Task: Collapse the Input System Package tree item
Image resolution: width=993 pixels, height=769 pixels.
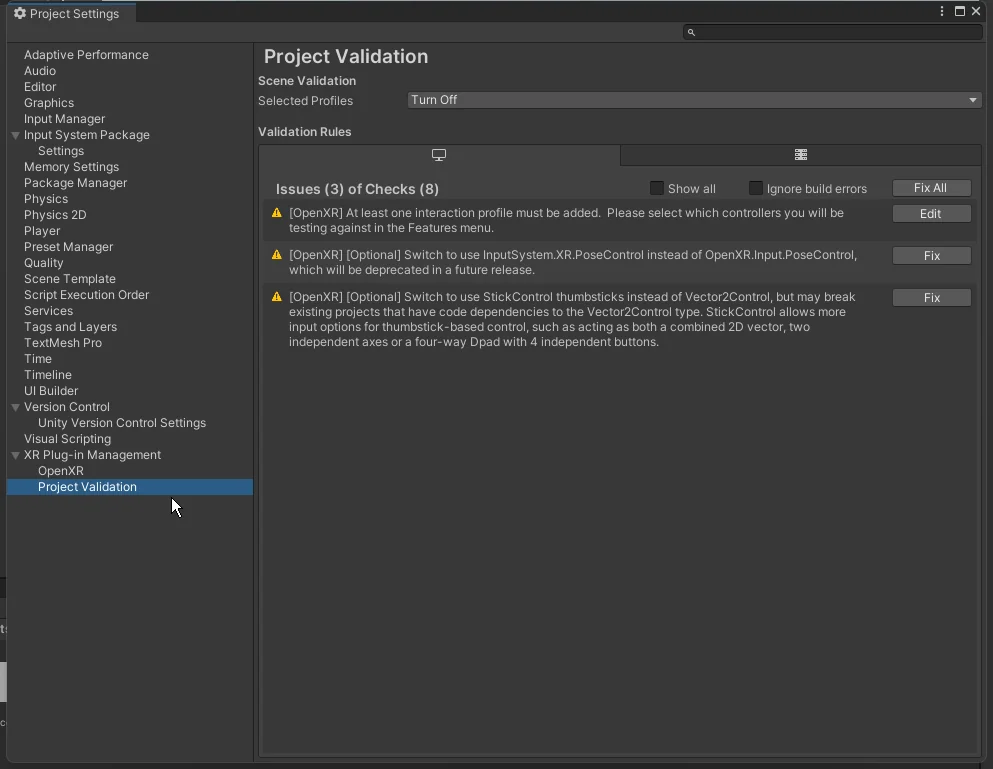Action: 15,135
